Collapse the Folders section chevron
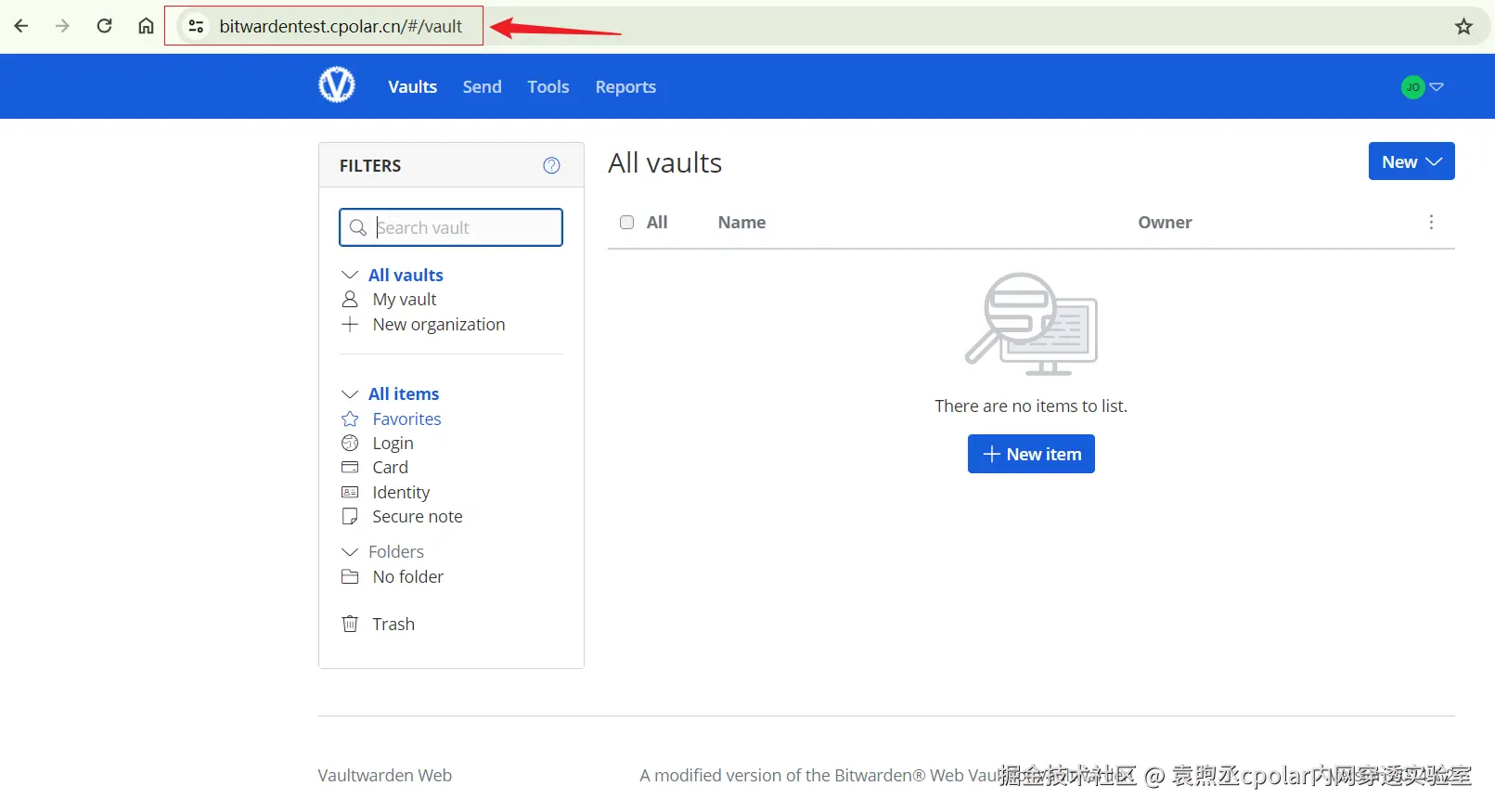Viewport: 1495px width, 812px height. 350,551
